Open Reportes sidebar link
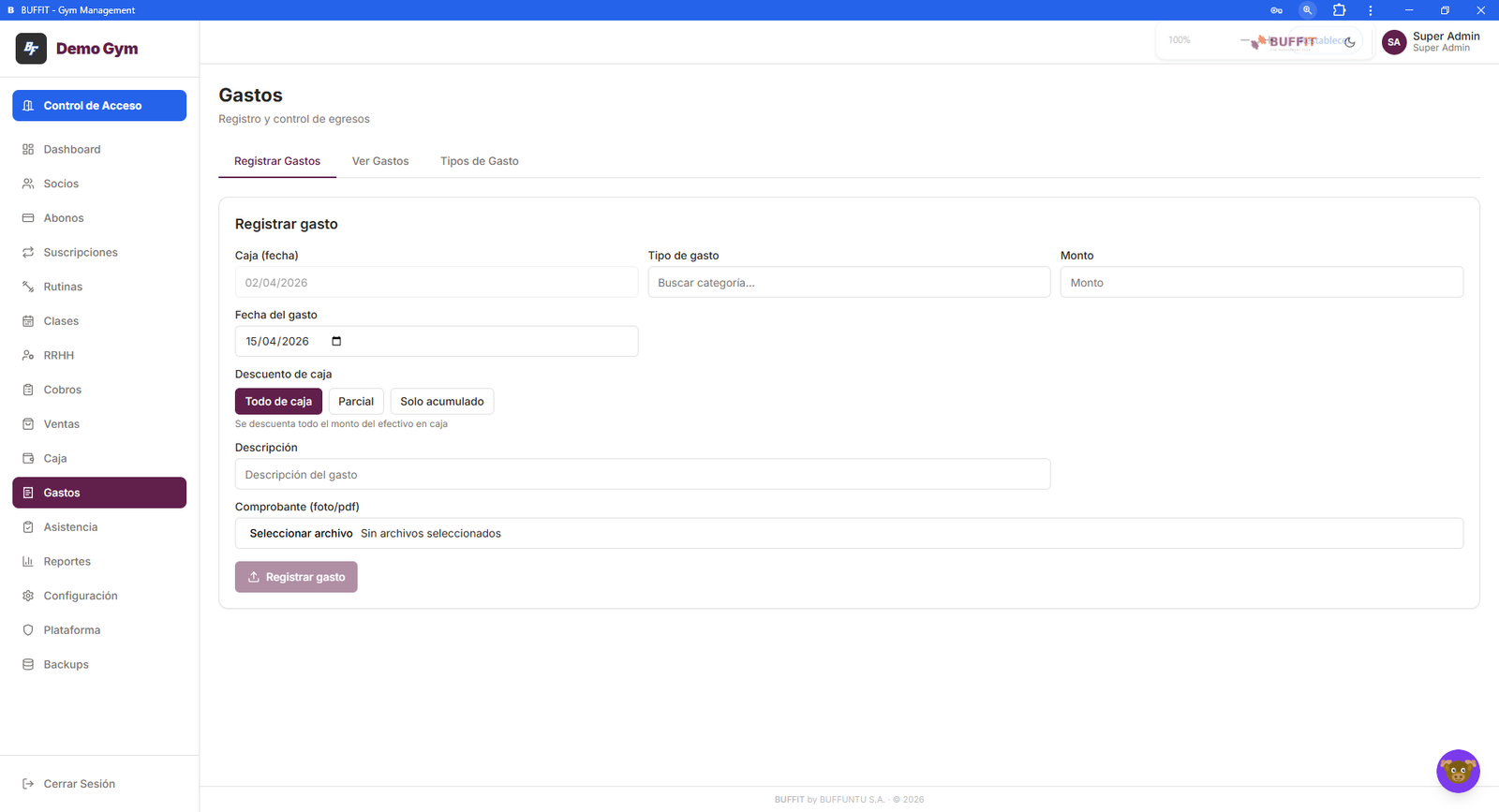 pyautogui.click(x=99, y=562)
